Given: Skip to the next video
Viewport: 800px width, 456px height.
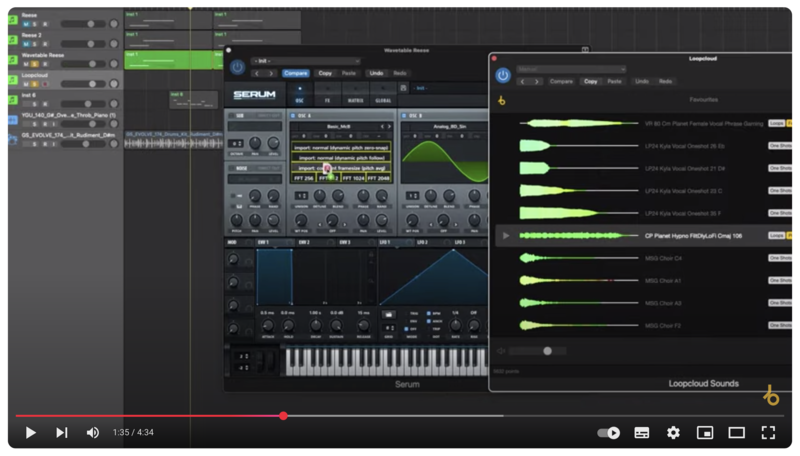Looking at the screenshot, I should point(62,433).
